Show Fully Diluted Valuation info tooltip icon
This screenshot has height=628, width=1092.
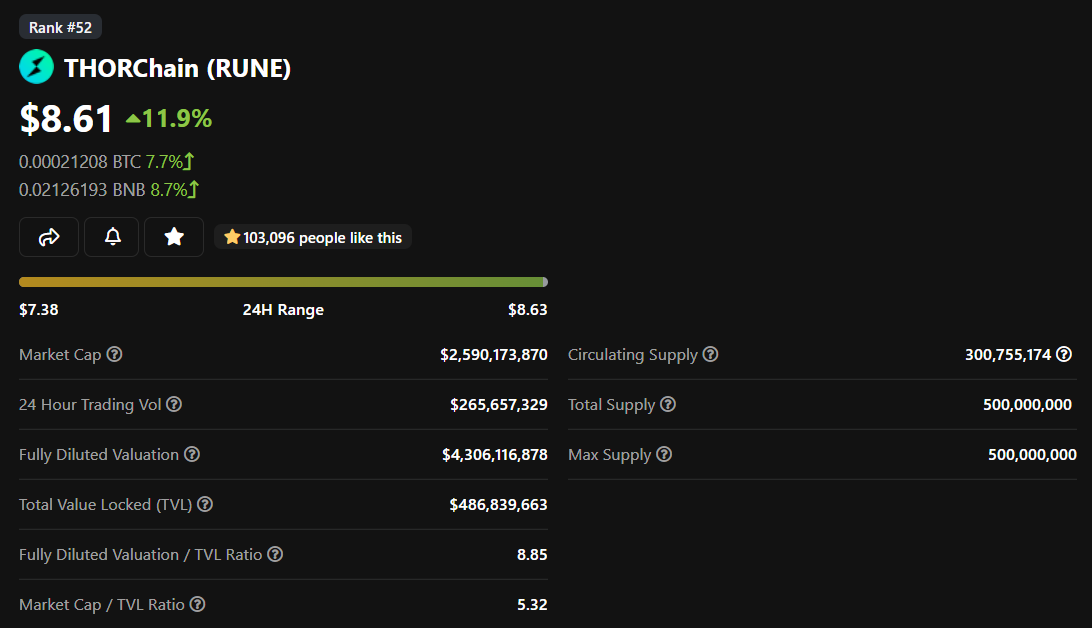[192, 455]
